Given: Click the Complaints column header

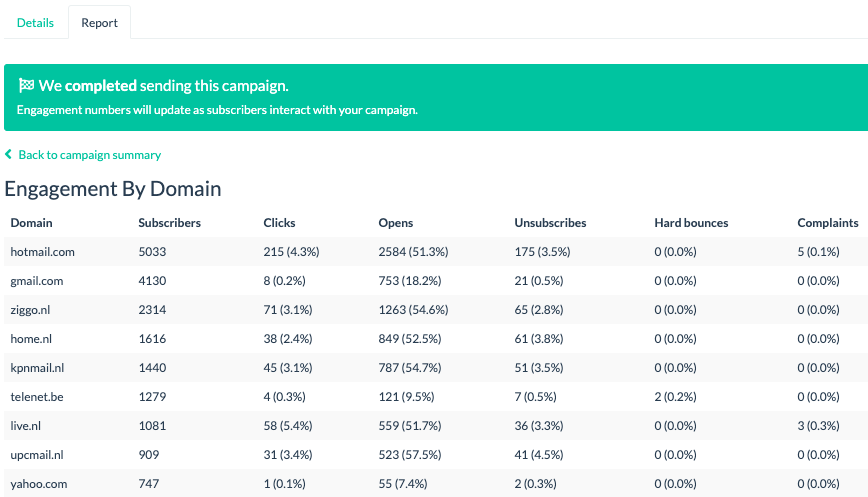Looking at the screenshot, I should click(828, 223).
